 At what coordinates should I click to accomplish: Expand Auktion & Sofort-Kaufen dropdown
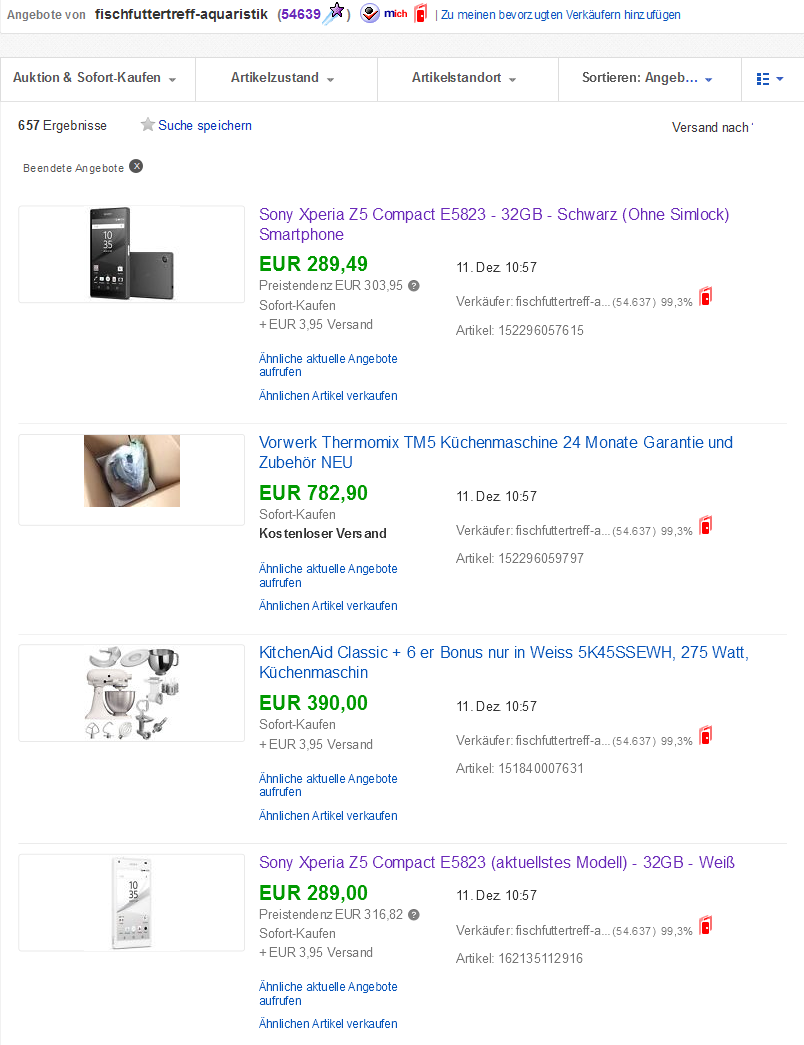point(95,78)
